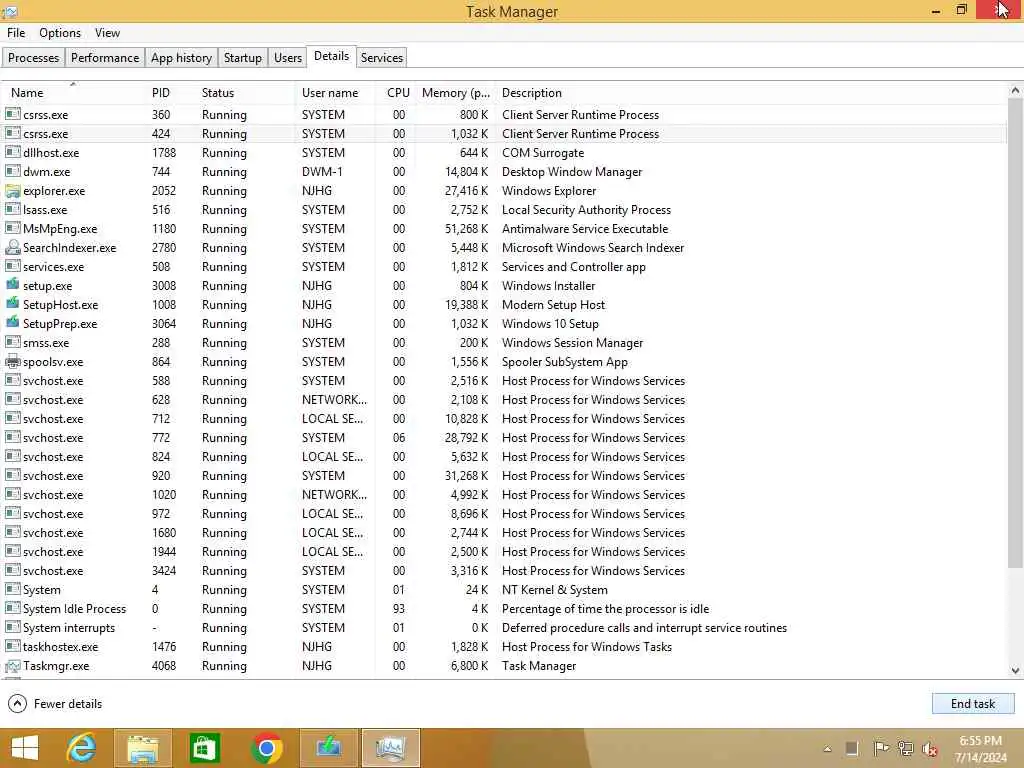Click the muted volume tray icon
The image size is (1024, 768).
(x=930, y=748)
